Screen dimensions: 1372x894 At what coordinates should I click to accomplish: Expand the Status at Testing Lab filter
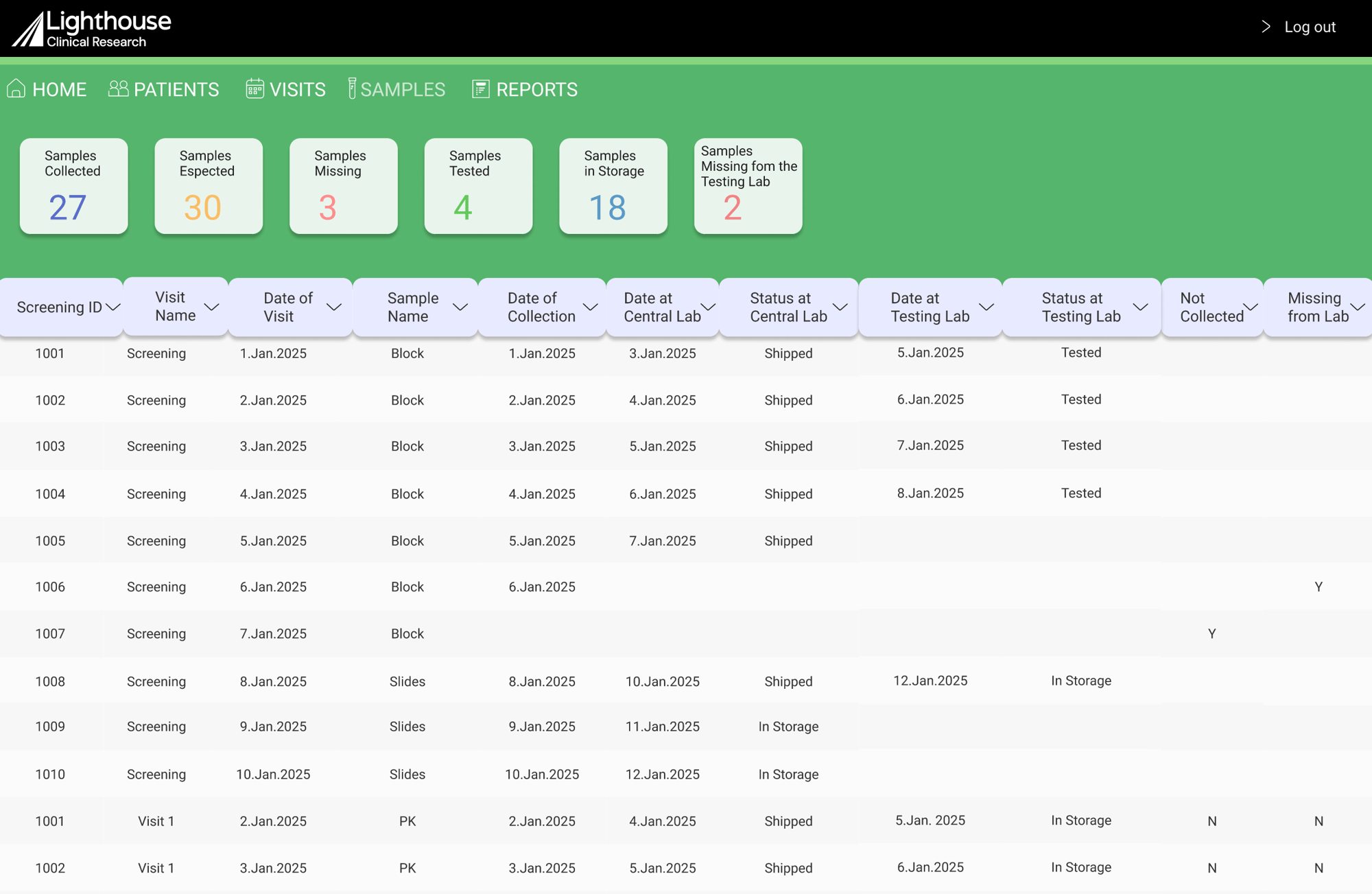pos(1141,307)
